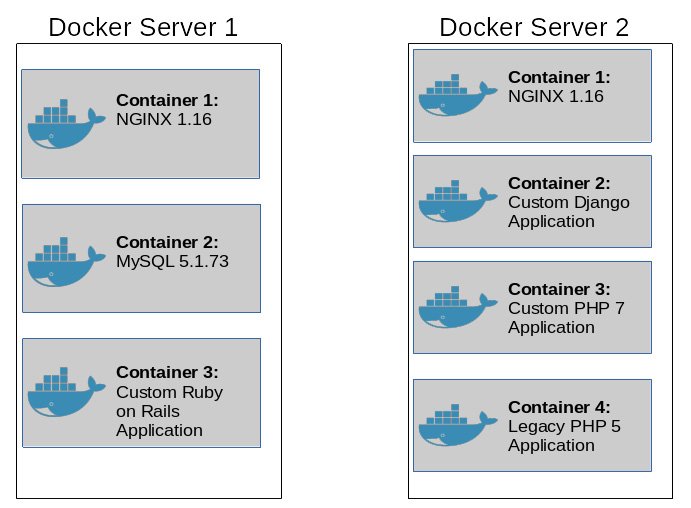Click "Container 3:" label above Custom Ruby
This screenshot has width=691, height=508.
coord(167,372)
